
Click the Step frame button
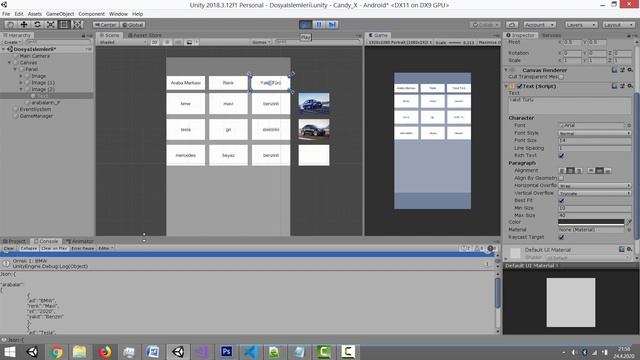pyautogui.click(x=332, y=24)
